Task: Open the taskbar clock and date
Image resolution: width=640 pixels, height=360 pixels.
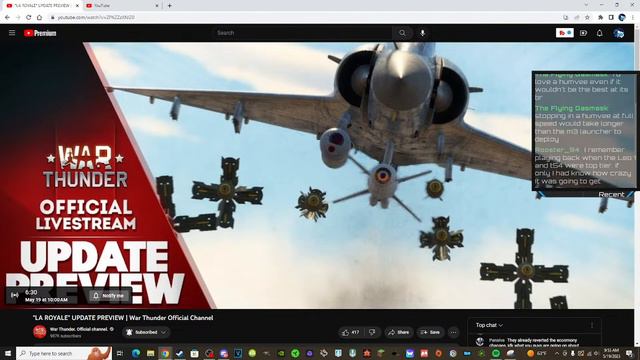Action: pyautogui.click(x=611, y=353)
